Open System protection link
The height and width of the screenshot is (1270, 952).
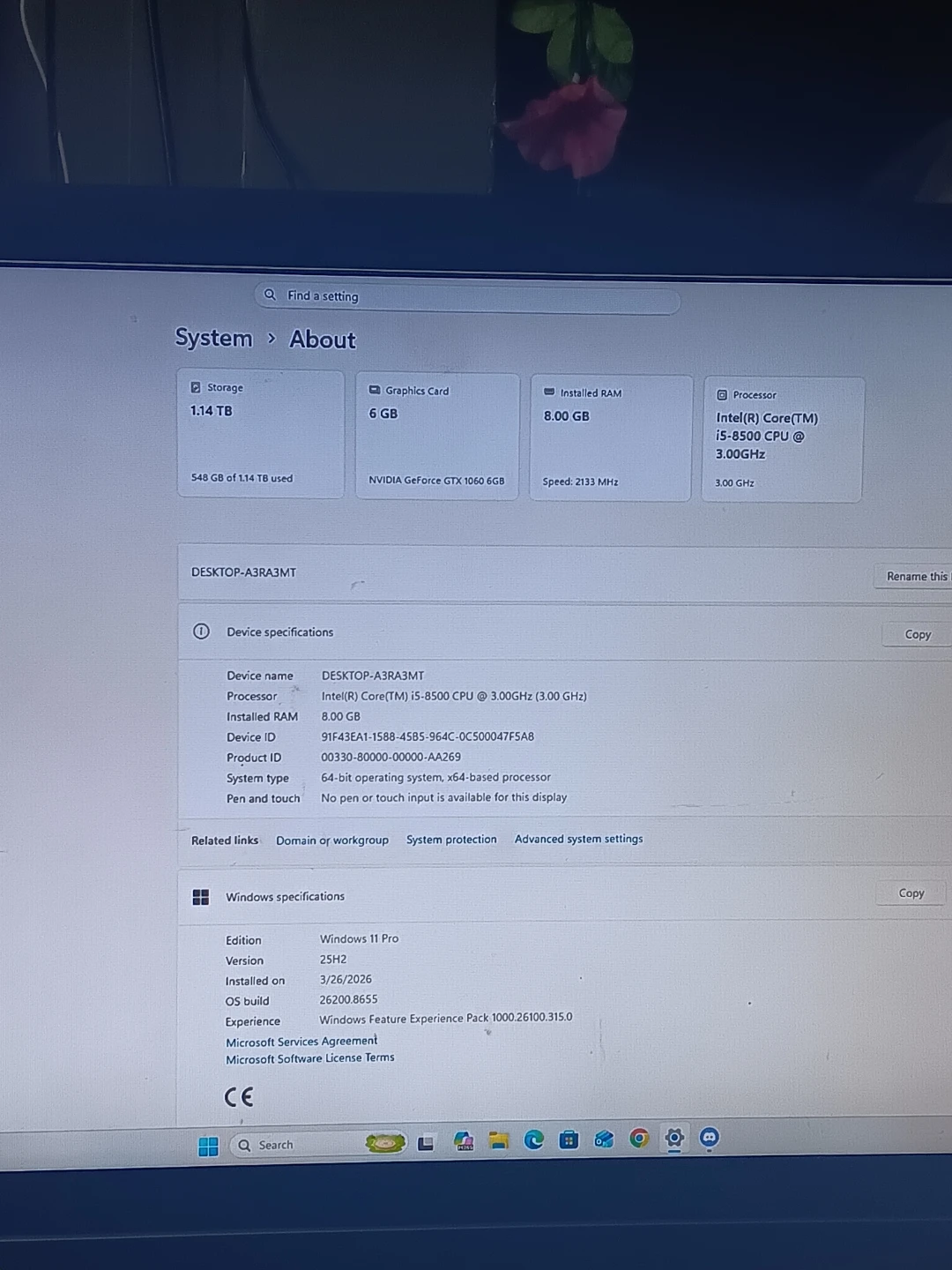[451, 840]
